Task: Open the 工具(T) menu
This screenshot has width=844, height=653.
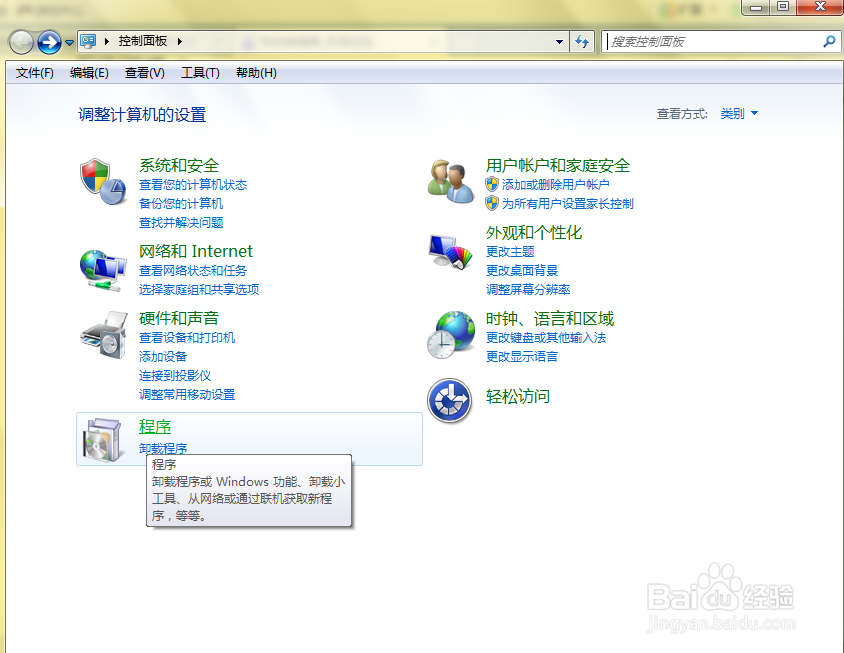Action: point(199,72)
